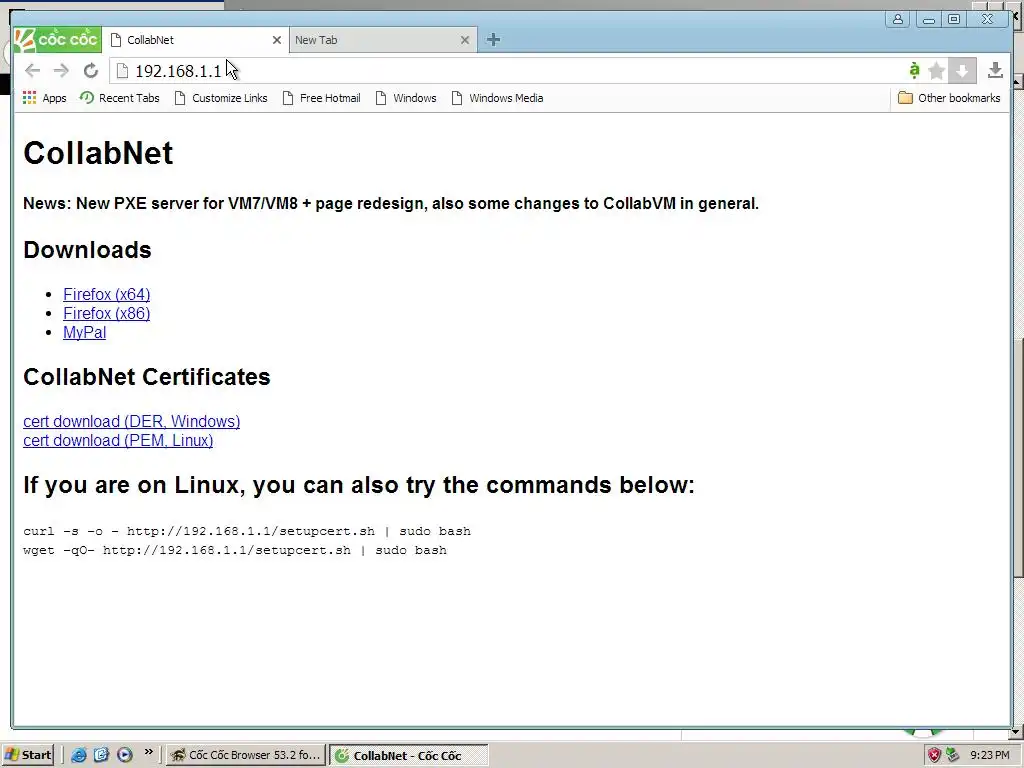Image resolution: width=1024 pixels, height=768 pixels.
Task: Switch to Cốc Cốc Browser 53.2 taskbar item
Action: point(245,755)
